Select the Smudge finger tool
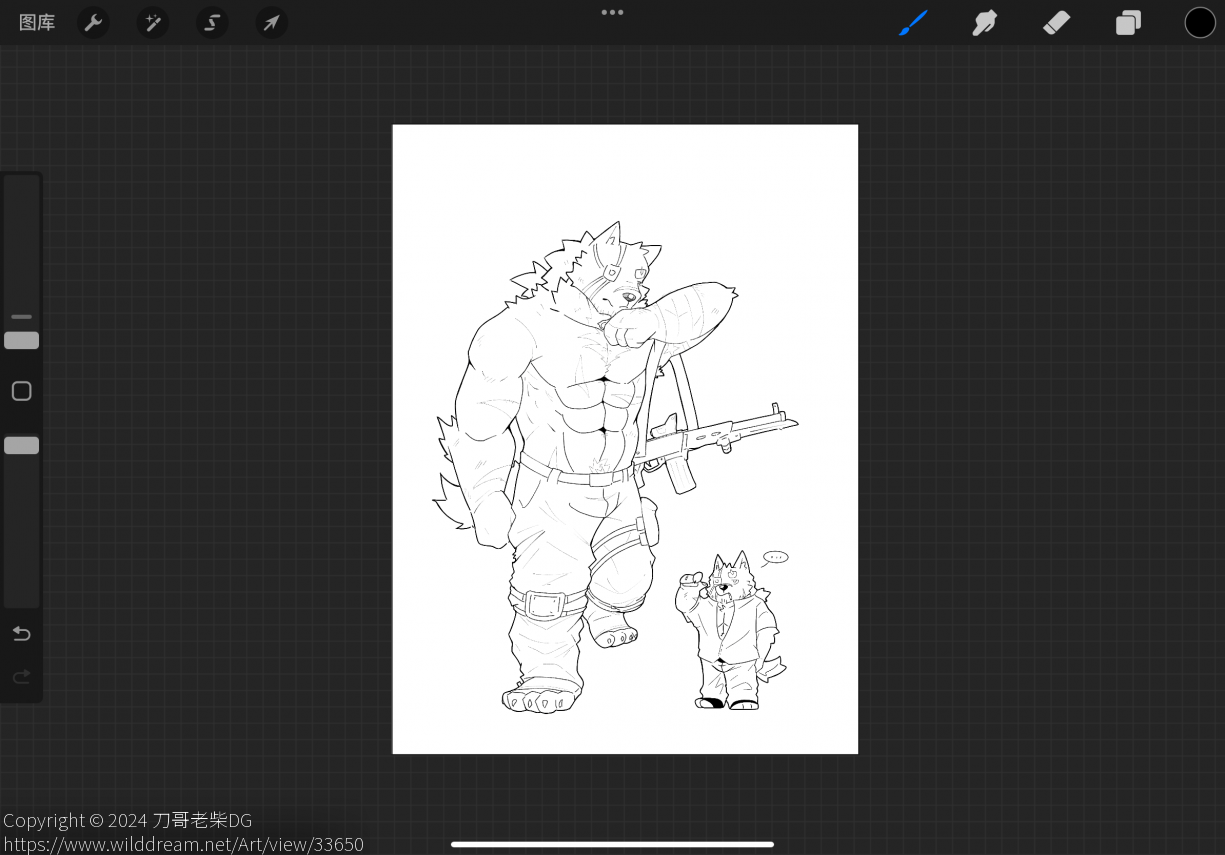Screen dimensions: 1225x855 click(985, 23)
